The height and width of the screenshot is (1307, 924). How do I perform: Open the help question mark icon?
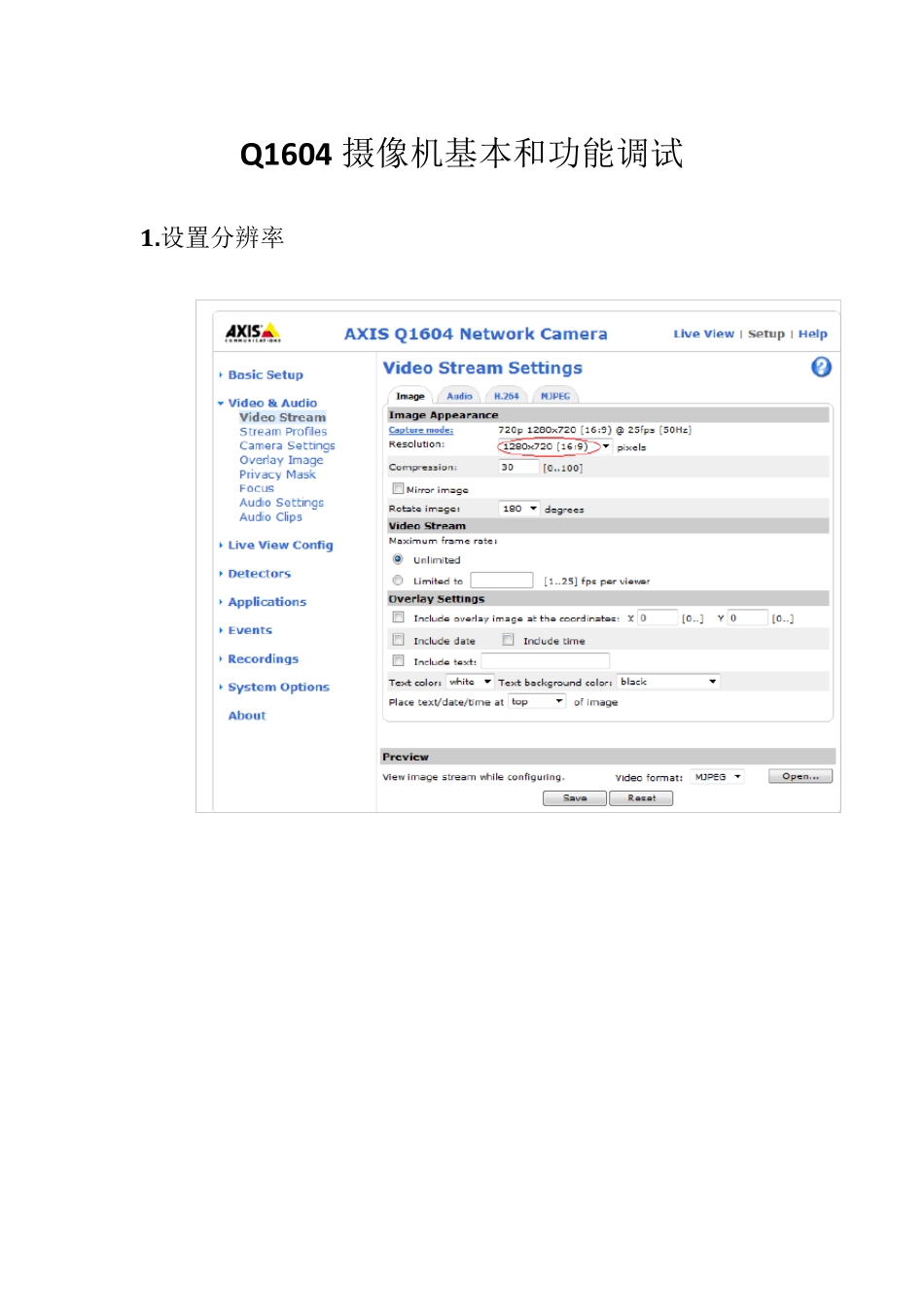point(821,367)
